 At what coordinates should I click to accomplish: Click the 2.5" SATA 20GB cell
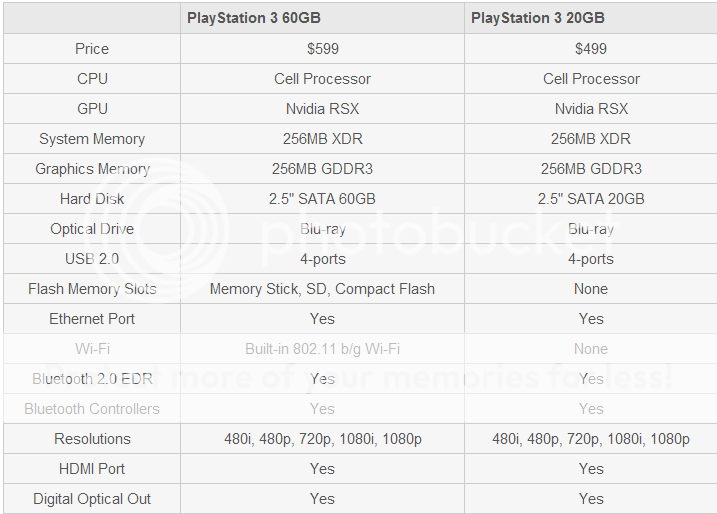coord(591,199)
